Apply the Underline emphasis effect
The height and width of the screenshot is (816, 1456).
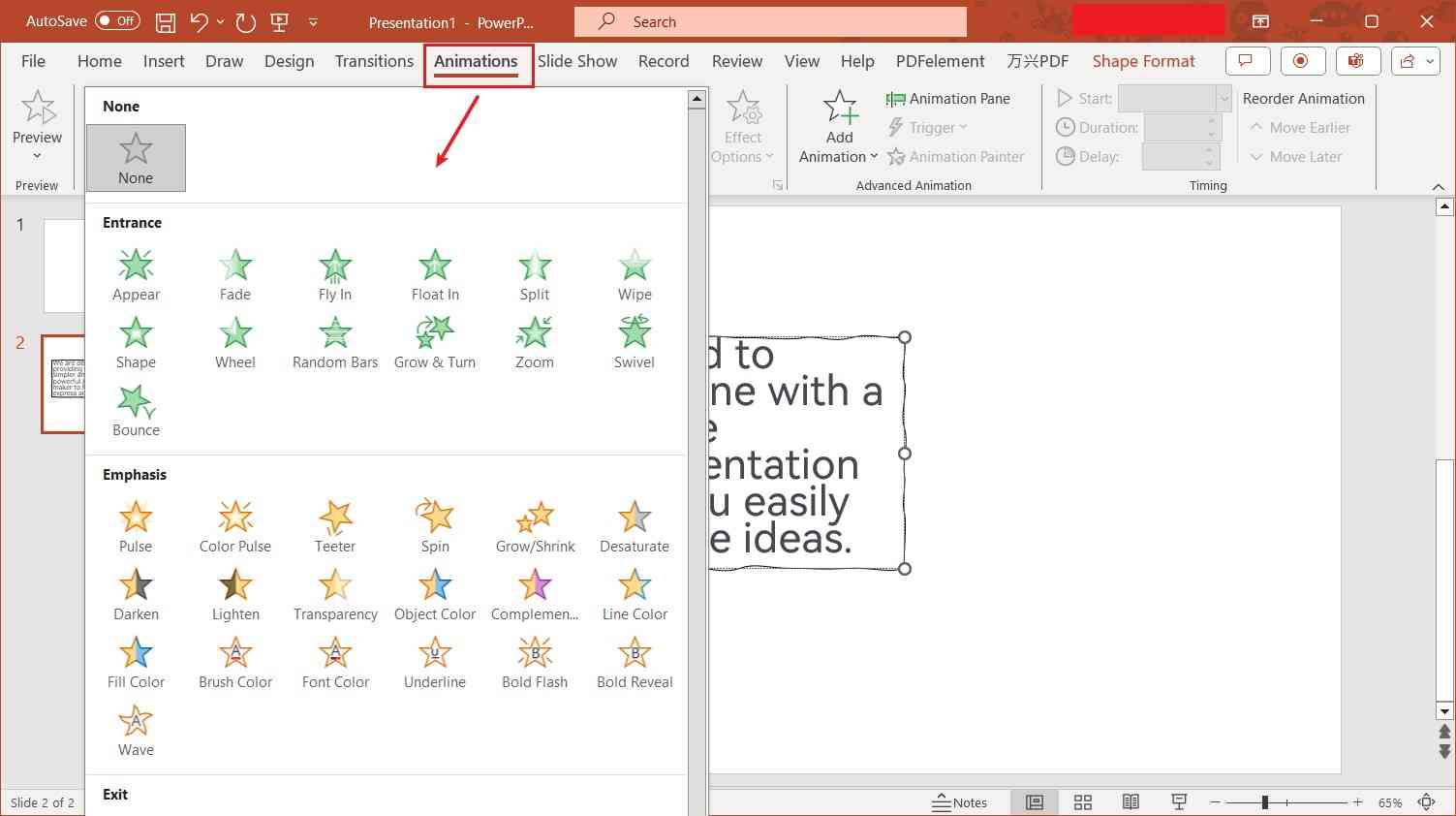435,663
